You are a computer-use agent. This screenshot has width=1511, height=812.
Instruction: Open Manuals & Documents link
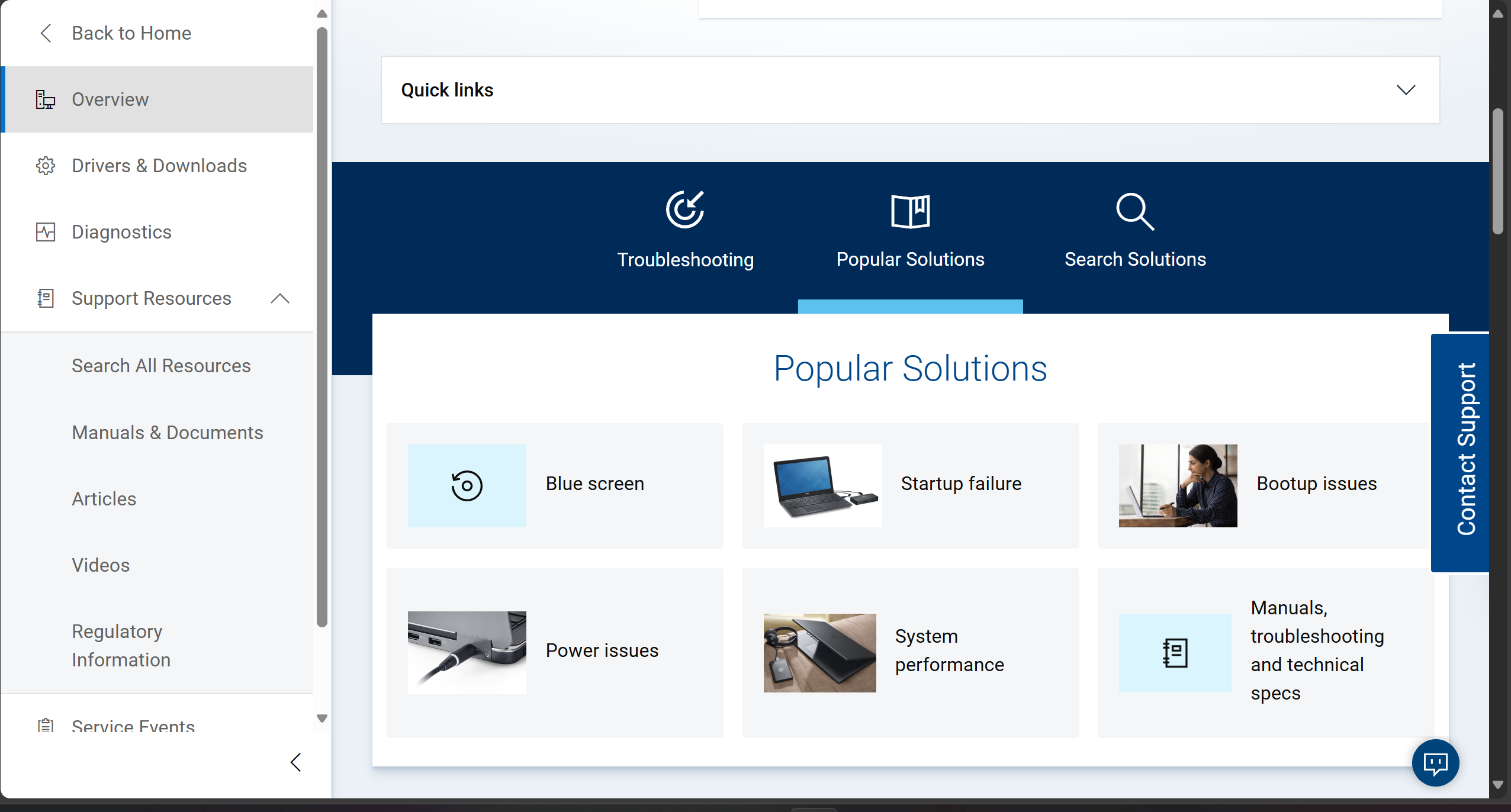coord(168,433)
